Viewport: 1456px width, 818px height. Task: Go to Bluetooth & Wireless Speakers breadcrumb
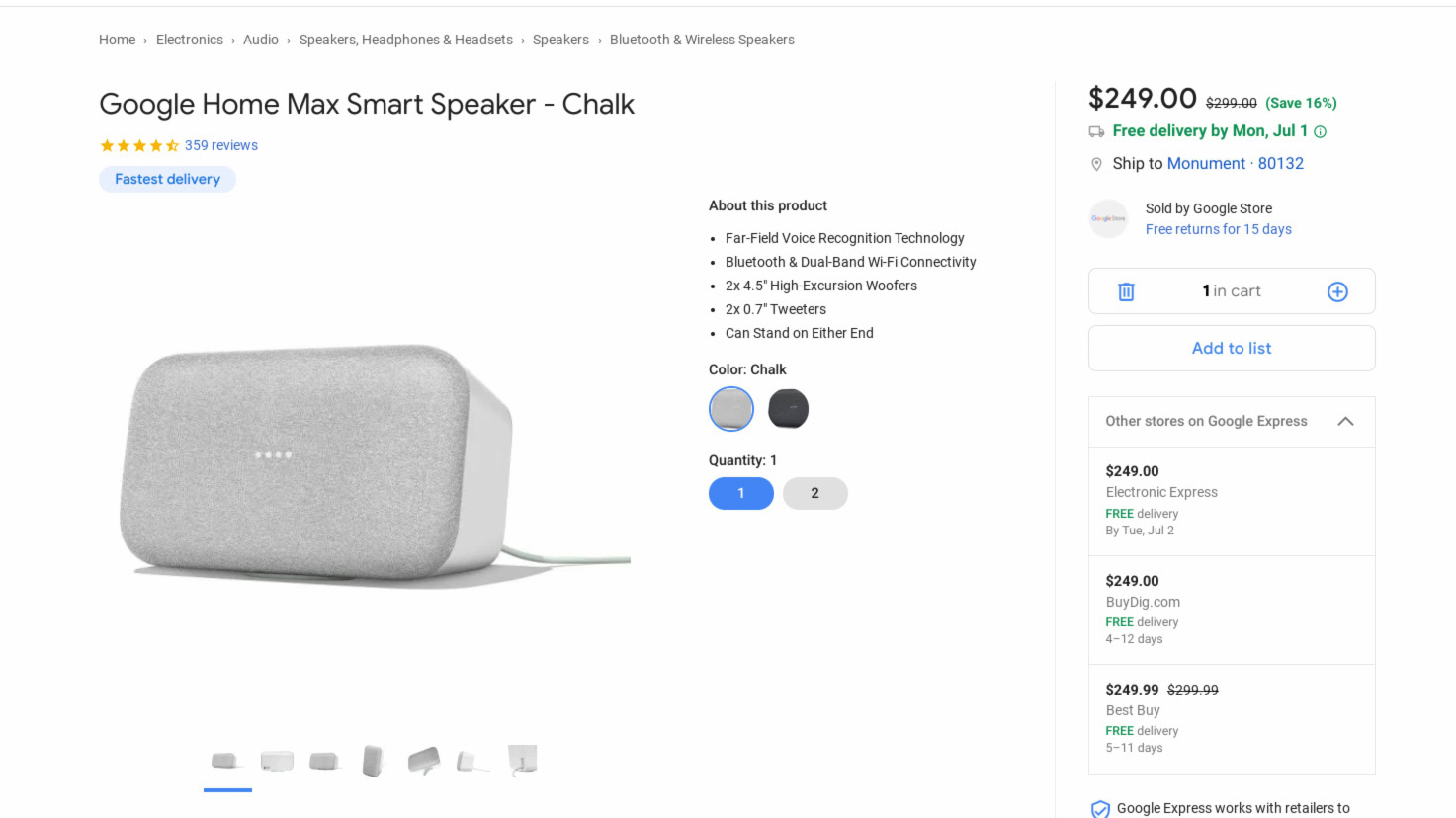[x=702, y=40]
